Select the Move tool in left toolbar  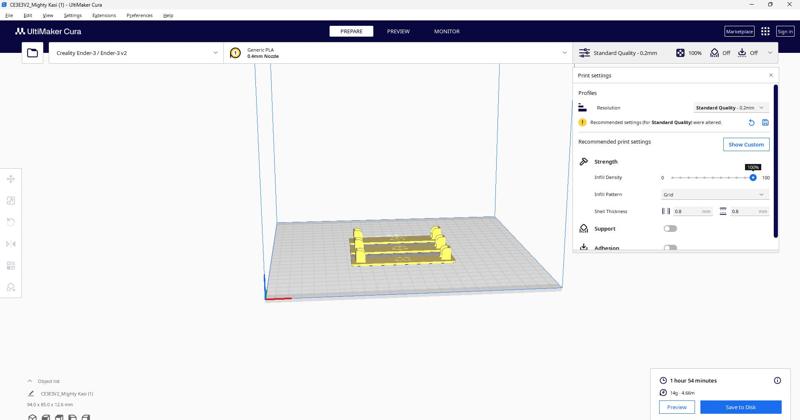click(x=11, y=179)
